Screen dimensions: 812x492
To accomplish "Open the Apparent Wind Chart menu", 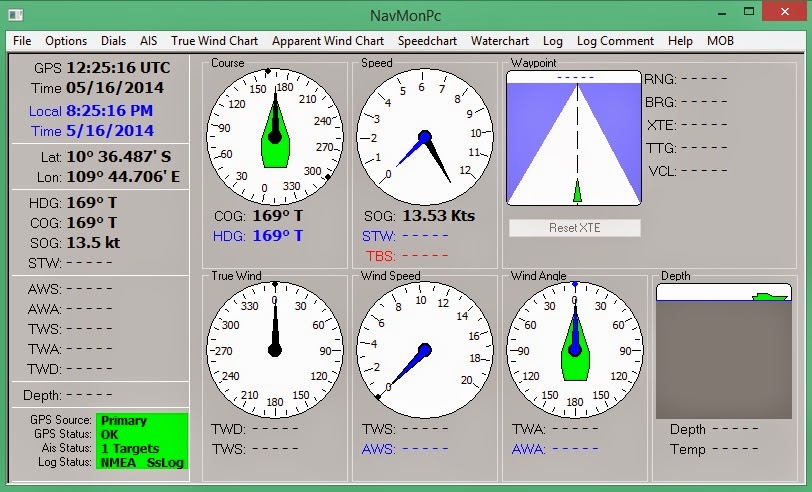I will (x=328, y=41).
